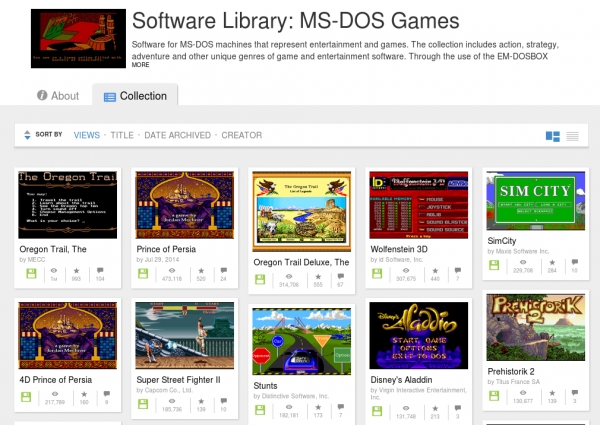Open Oregon Trail Deluxe thumbnail
The width and height of the screenshot is (600, 425).
coord(302,211)
